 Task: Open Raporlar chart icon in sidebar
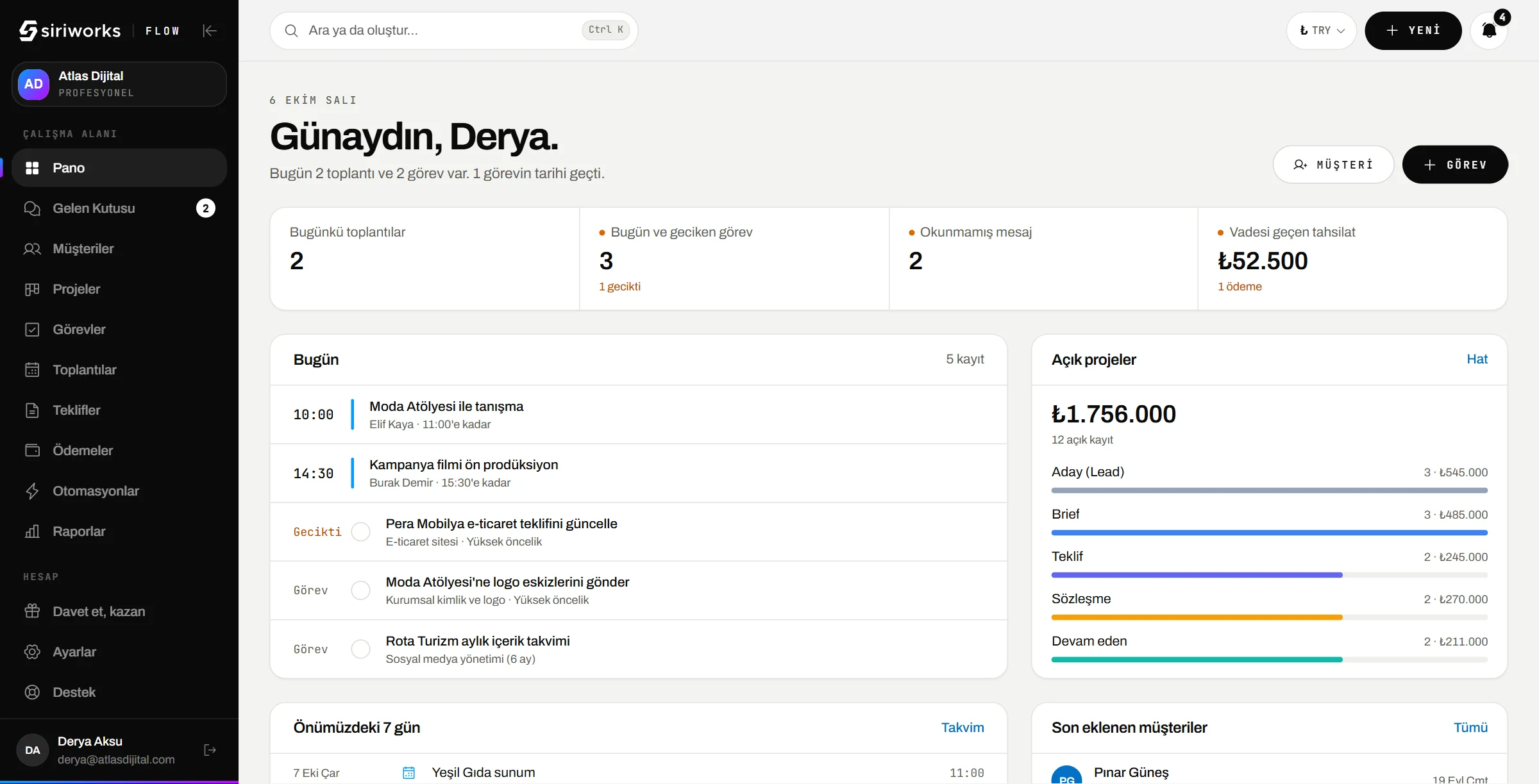coord(32,531)
